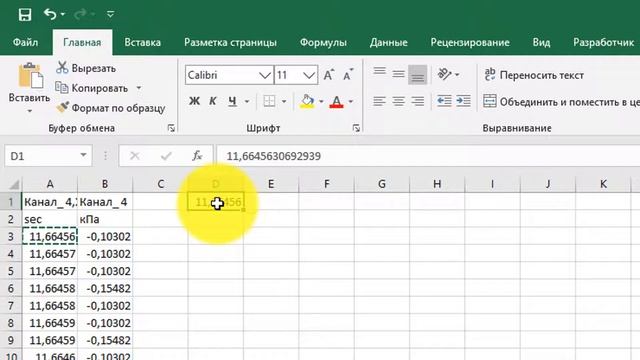Switch to the Главная tab
640x360 pixels.
coord(82,42)
